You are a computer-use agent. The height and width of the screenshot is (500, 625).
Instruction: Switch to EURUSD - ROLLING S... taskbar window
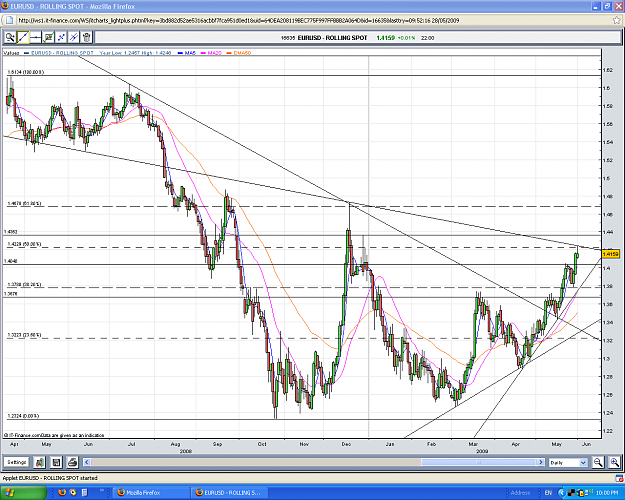tap(230, 493)
